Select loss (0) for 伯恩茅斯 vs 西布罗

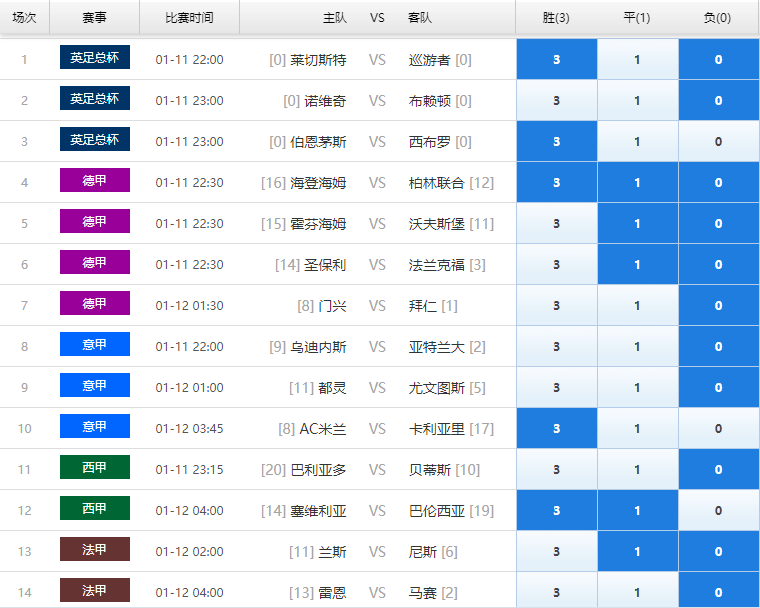pyautogui.click(x=718, y=141)
